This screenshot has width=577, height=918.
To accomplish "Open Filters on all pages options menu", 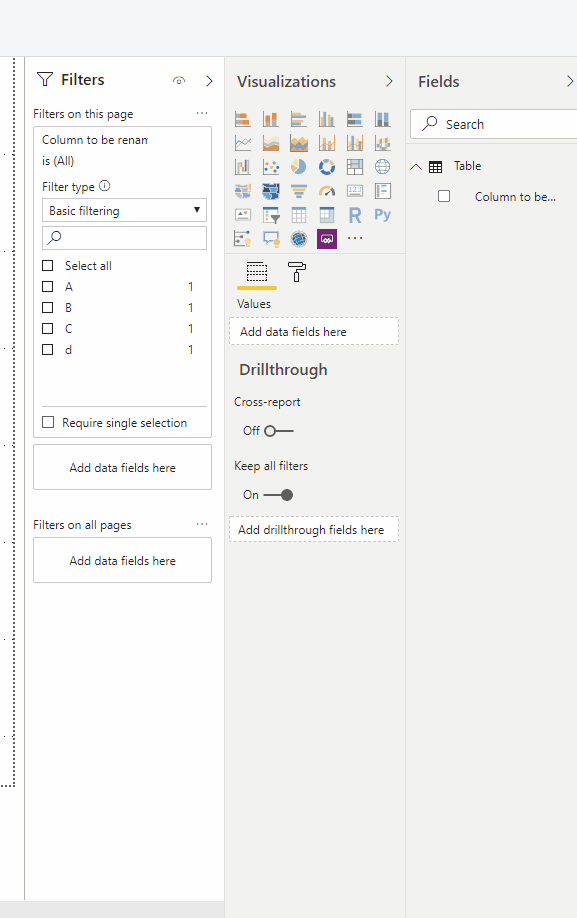I will pos(202,524).
